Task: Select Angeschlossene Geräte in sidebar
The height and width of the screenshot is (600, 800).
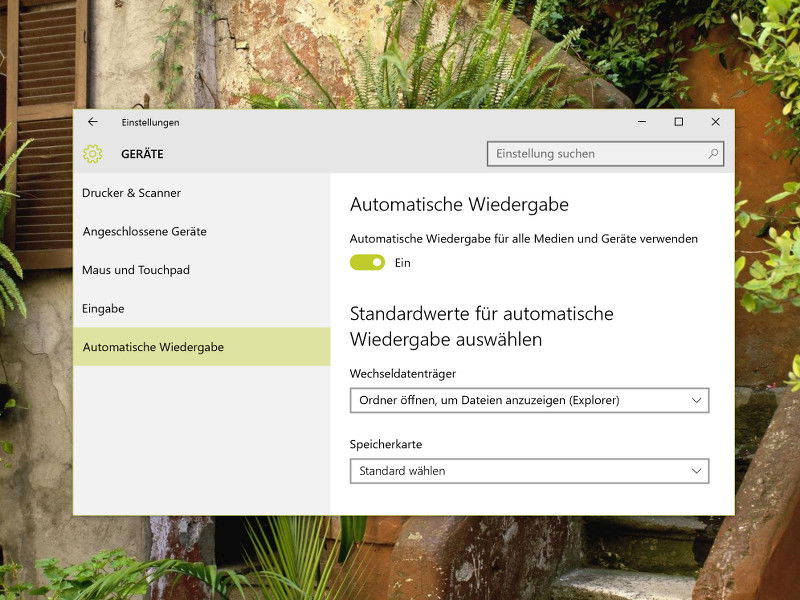Action: pyautogui.click(x=202, y=232)
